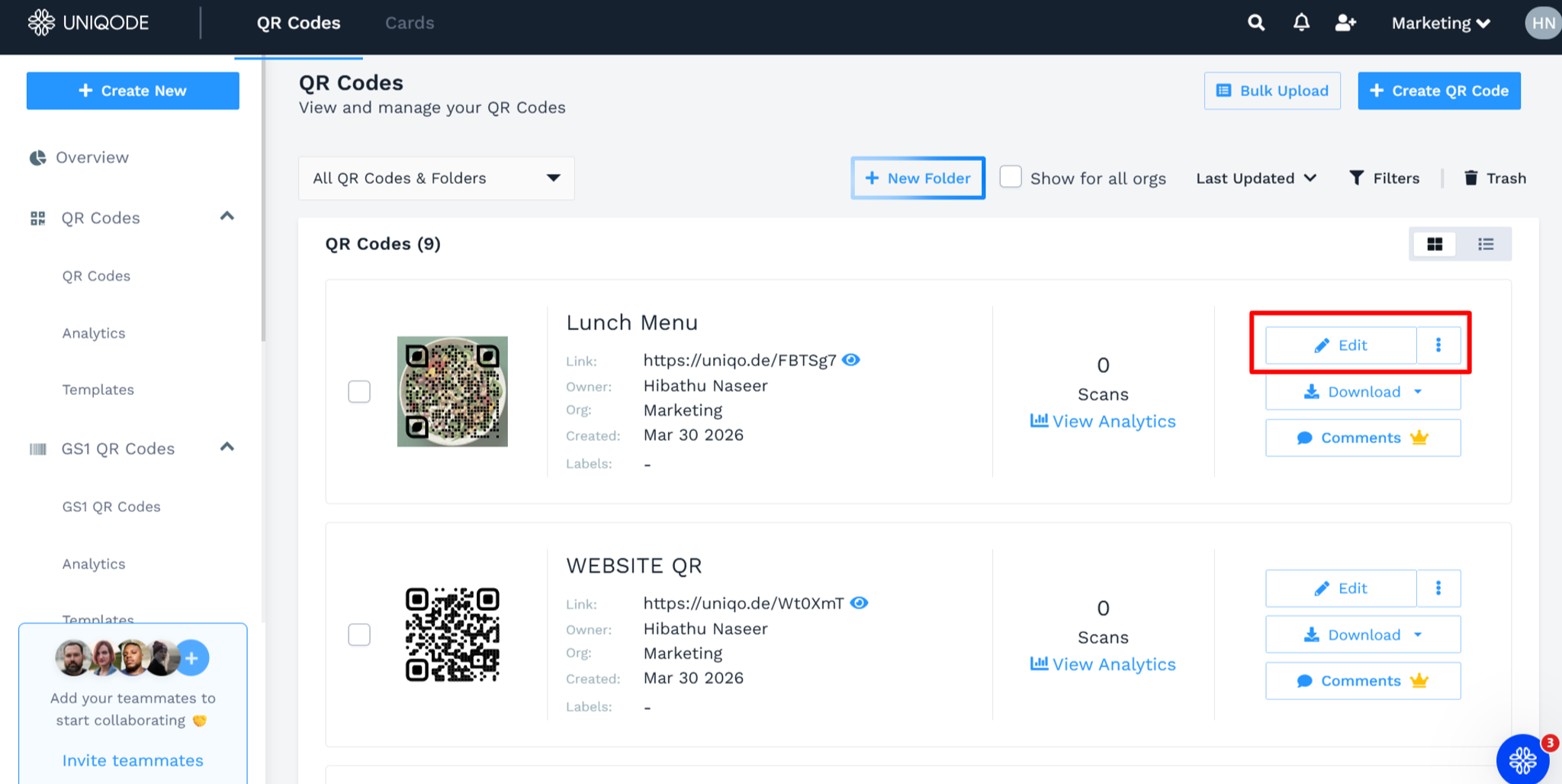Open Analytics under QR Codes sidebar
The height and width of the screenshot is (784, 1562).
94,333
